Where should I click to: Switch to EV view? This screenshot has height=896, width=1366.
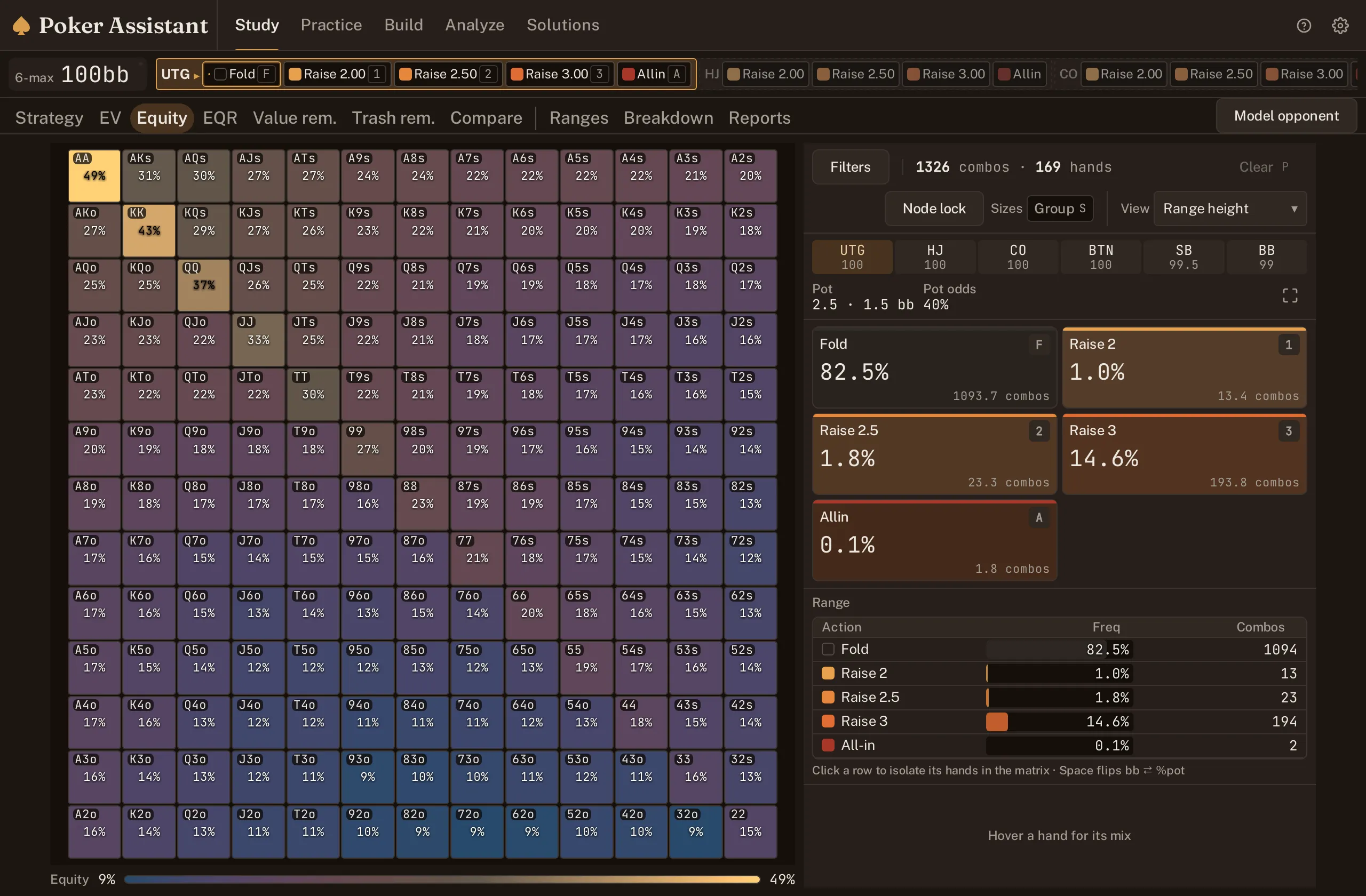point(109,118)
